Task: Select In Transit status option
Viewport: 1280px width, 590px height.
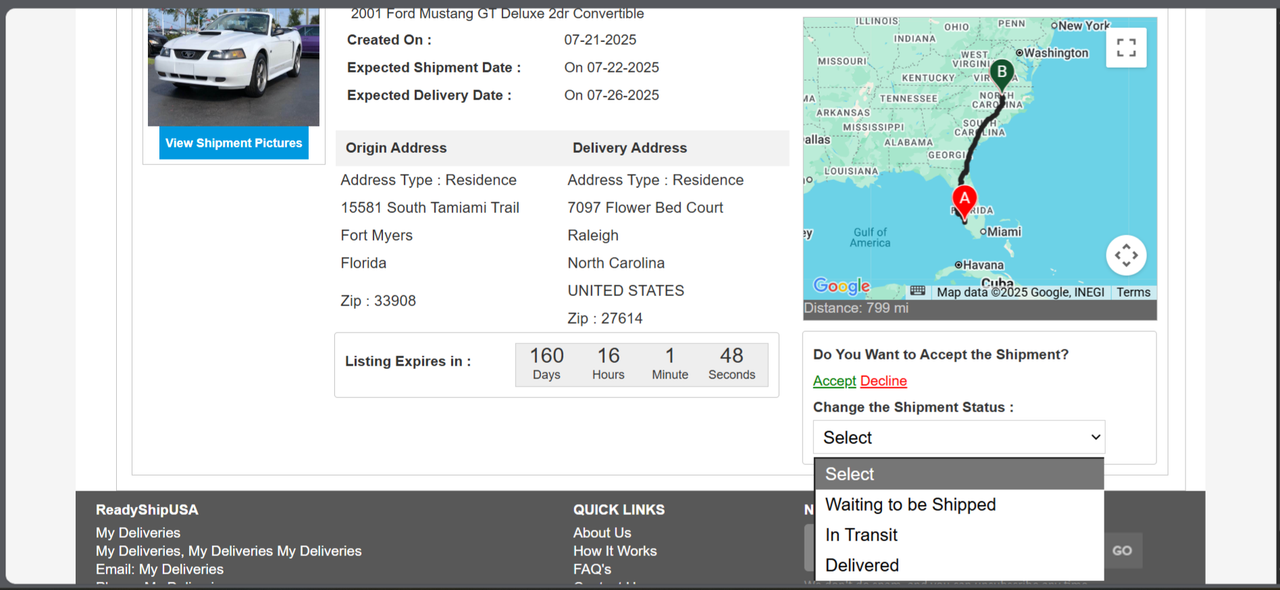Action: [959, 535]
